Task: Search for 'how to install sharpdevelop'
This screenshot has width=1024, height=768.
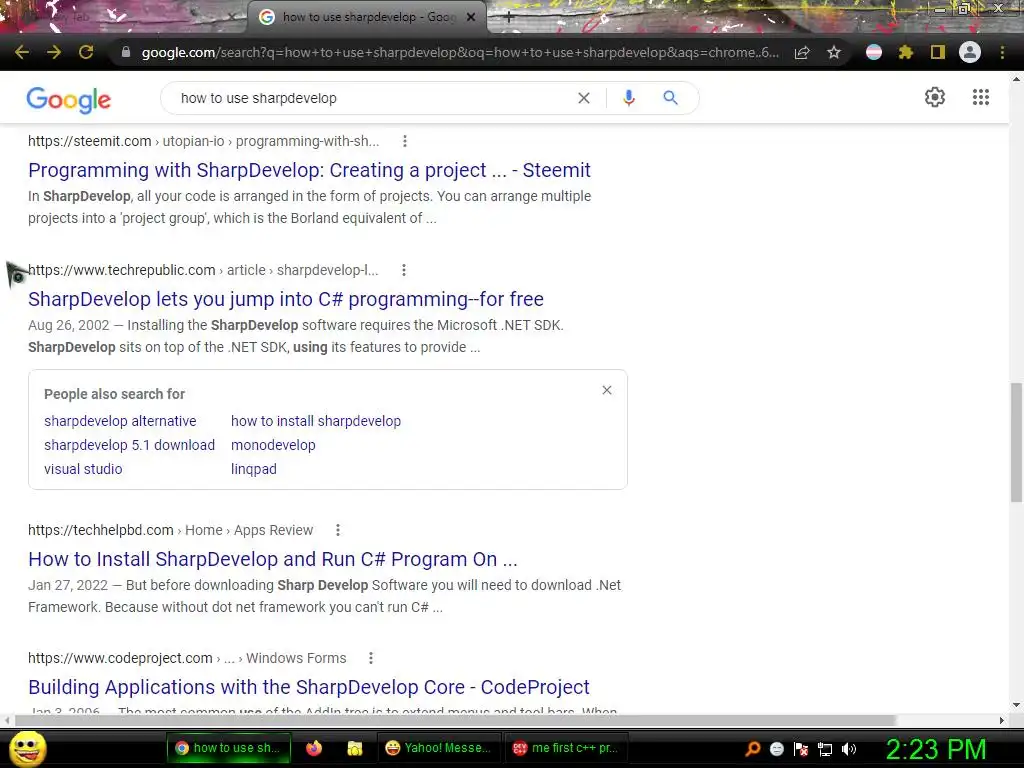Action: [x=316, y=421]
